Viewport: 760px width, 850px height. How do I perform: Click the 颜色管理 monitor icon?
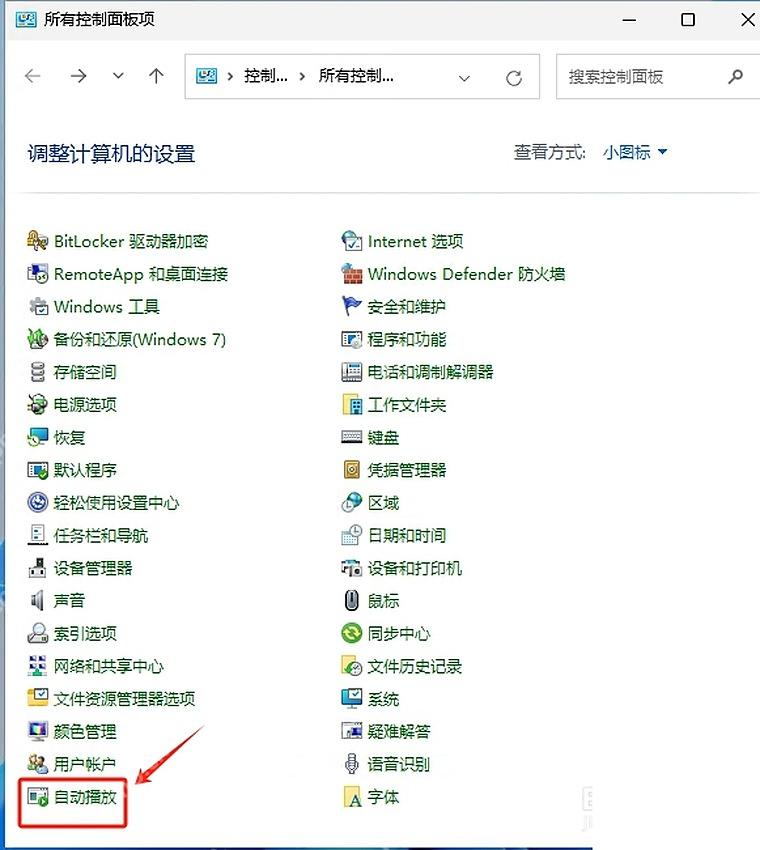(37, 731)
